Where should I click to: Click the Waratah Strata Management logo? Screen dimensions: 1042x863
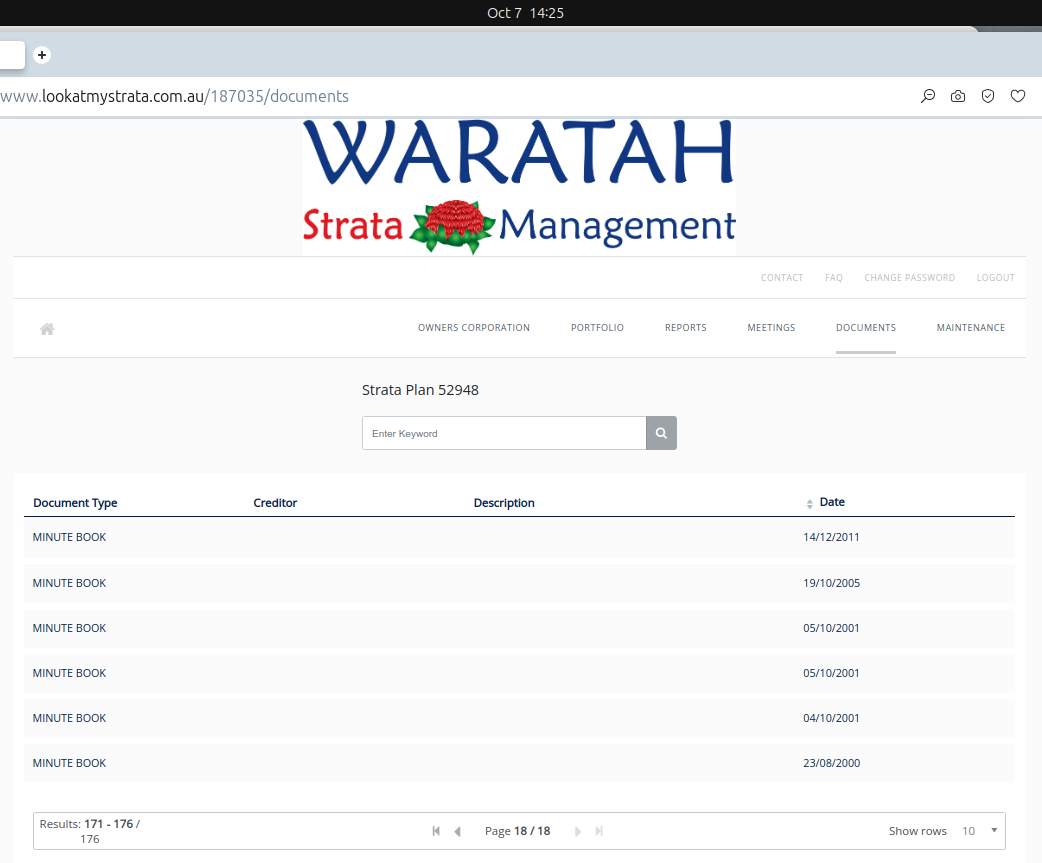[x=519, y=187]
